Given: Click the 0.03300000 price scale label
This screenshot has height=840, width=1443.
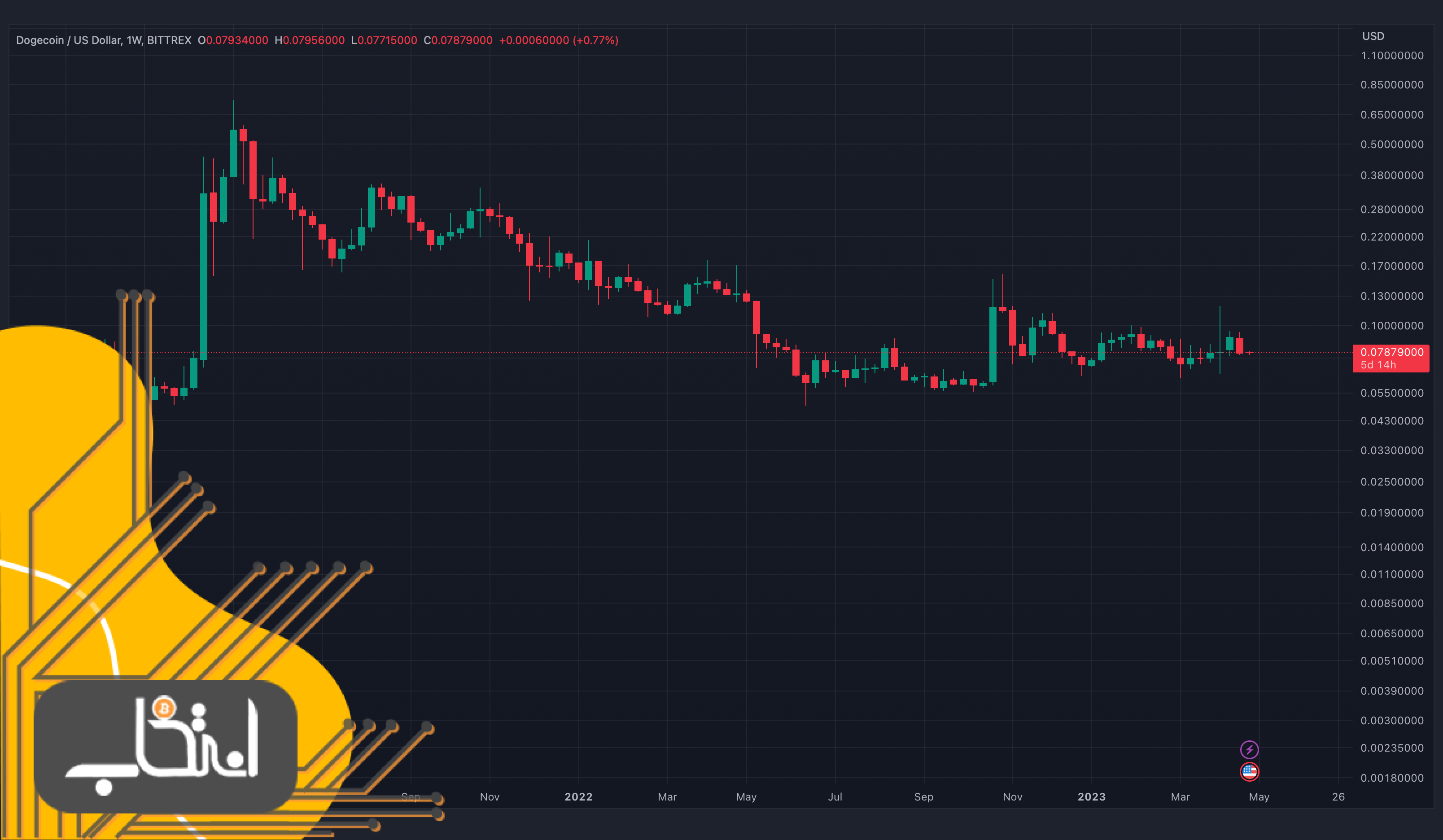Looking at the screenshot, I should coord(1391,450).
